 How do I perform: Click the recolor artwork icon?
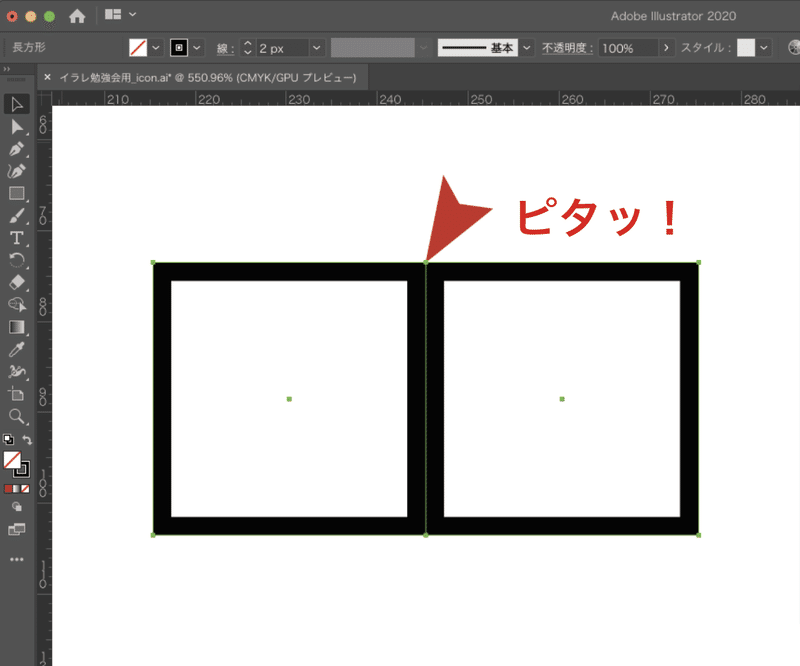pos(794,48)
